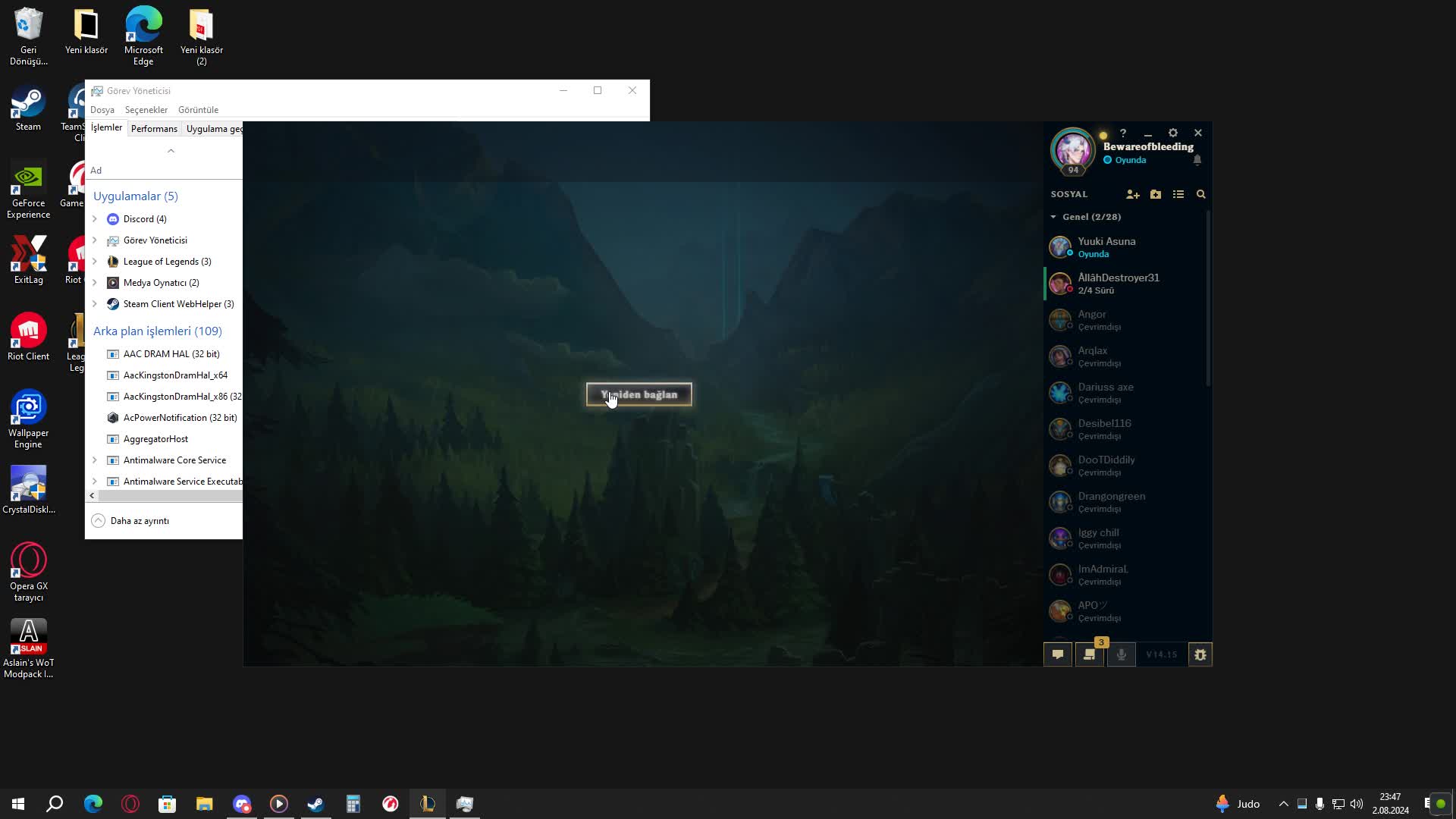The image size is (1456, 819).
Task: Click the Oyunda status indicator
Action: 1125,160
